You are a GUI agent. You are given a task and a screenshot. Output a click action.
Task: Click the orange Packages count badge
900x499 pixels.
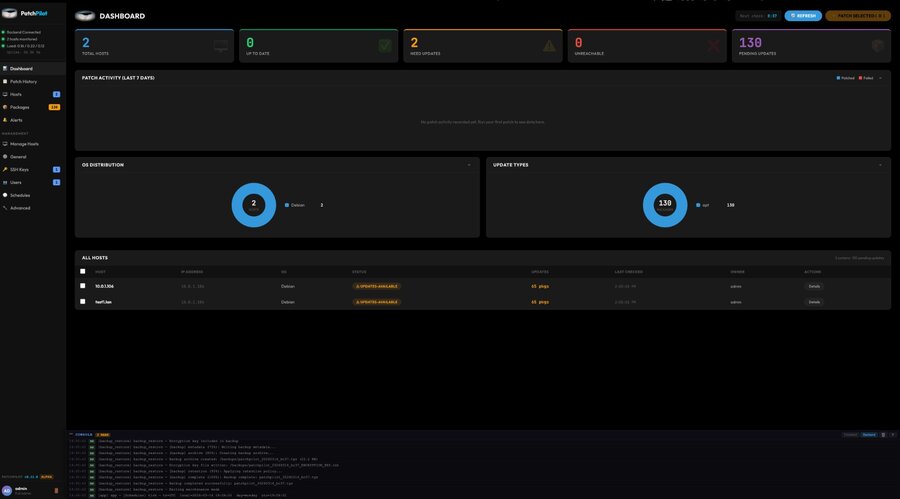point(55,107)
